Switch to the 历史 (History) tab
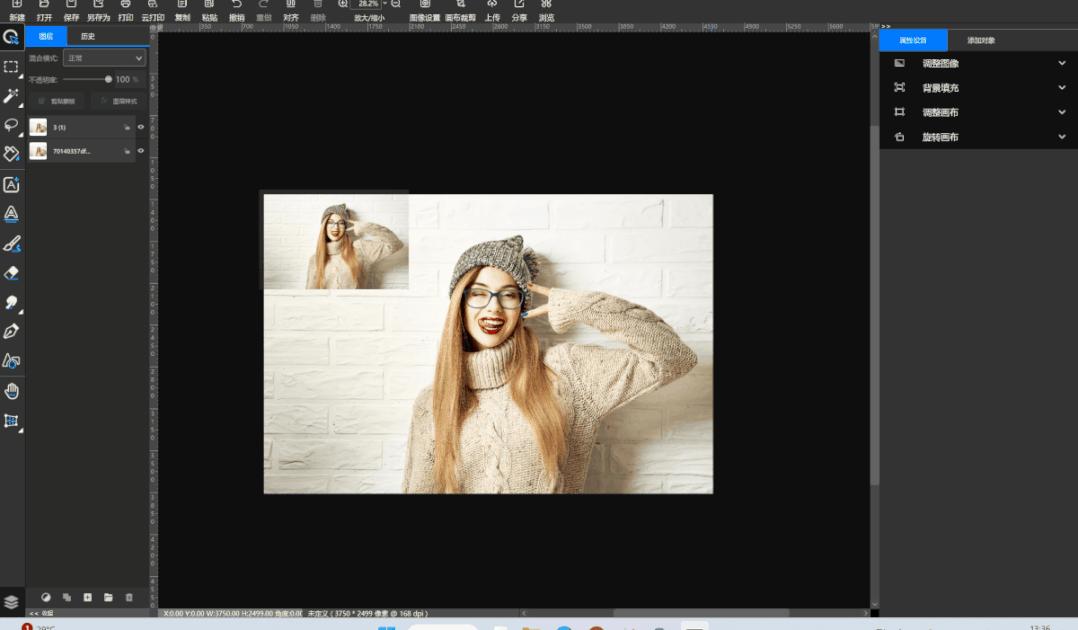 [88, 37]
